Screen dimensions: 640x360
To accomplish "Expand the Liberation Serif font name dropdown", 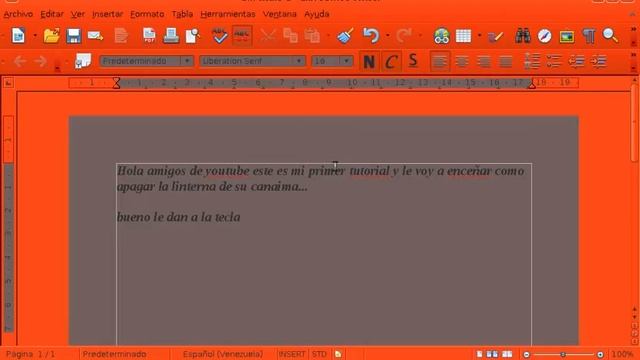I will (x=299, y=61).
